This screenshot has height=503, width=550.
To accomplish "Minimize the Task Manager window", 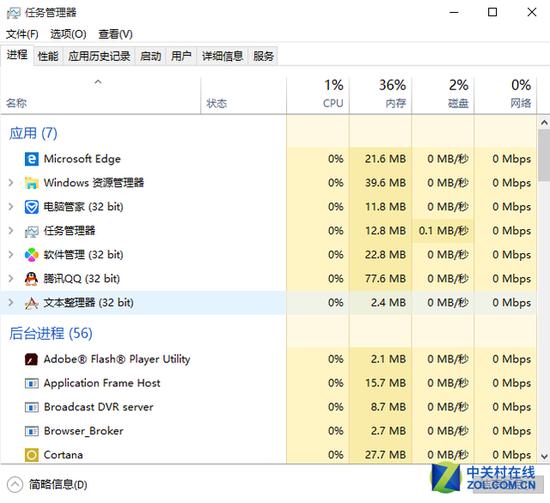I will coord(454,12).
